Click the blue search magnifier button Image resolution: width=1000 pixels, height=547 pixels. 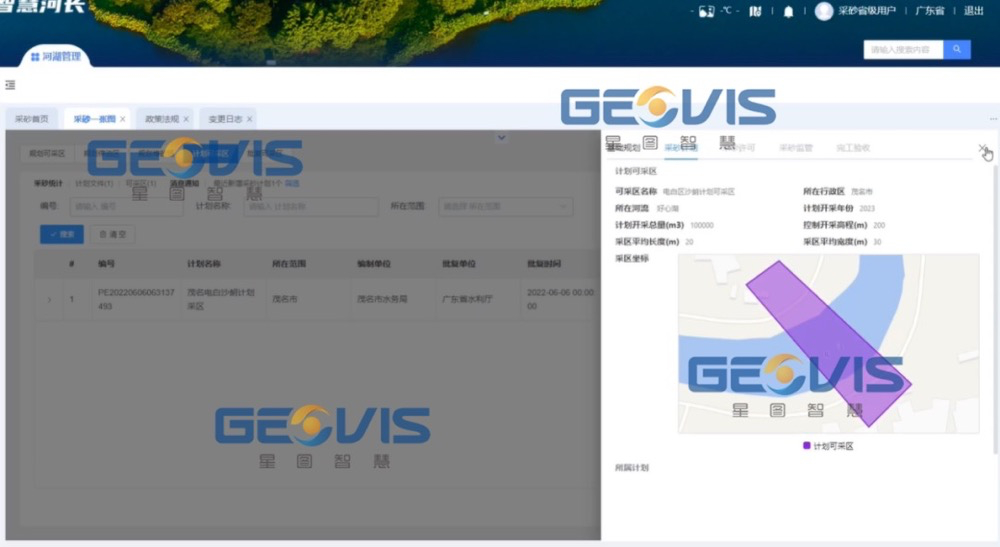tap(957, 49)
